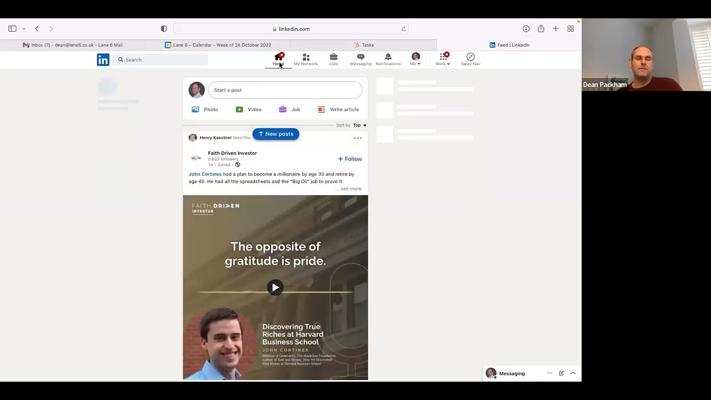Click the Start a post field
This screenshot has height=400, width=711.
tap(285, 90)
